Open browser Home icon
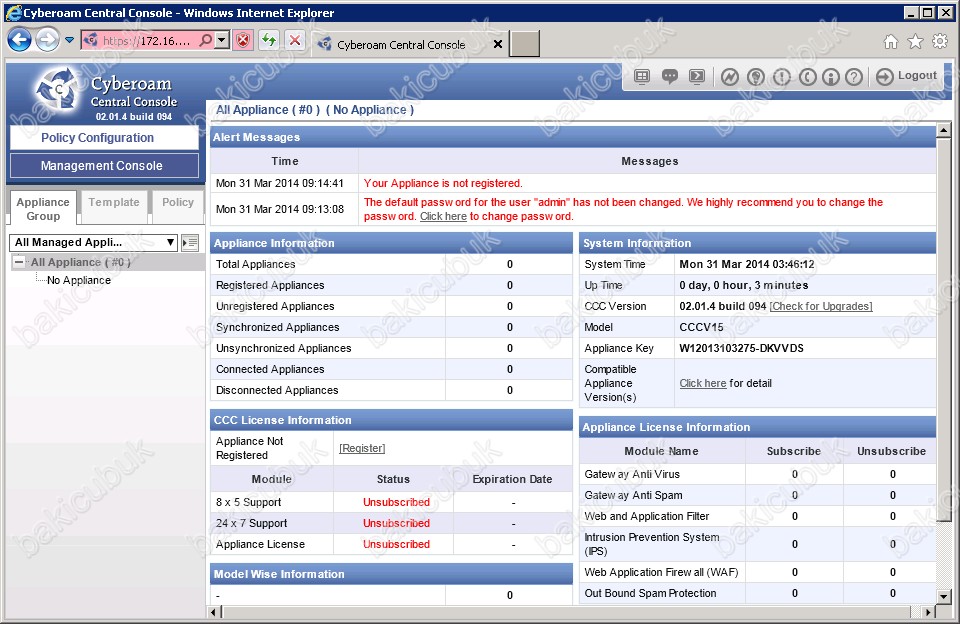960x624 pixels. click(x=891, y=41)
